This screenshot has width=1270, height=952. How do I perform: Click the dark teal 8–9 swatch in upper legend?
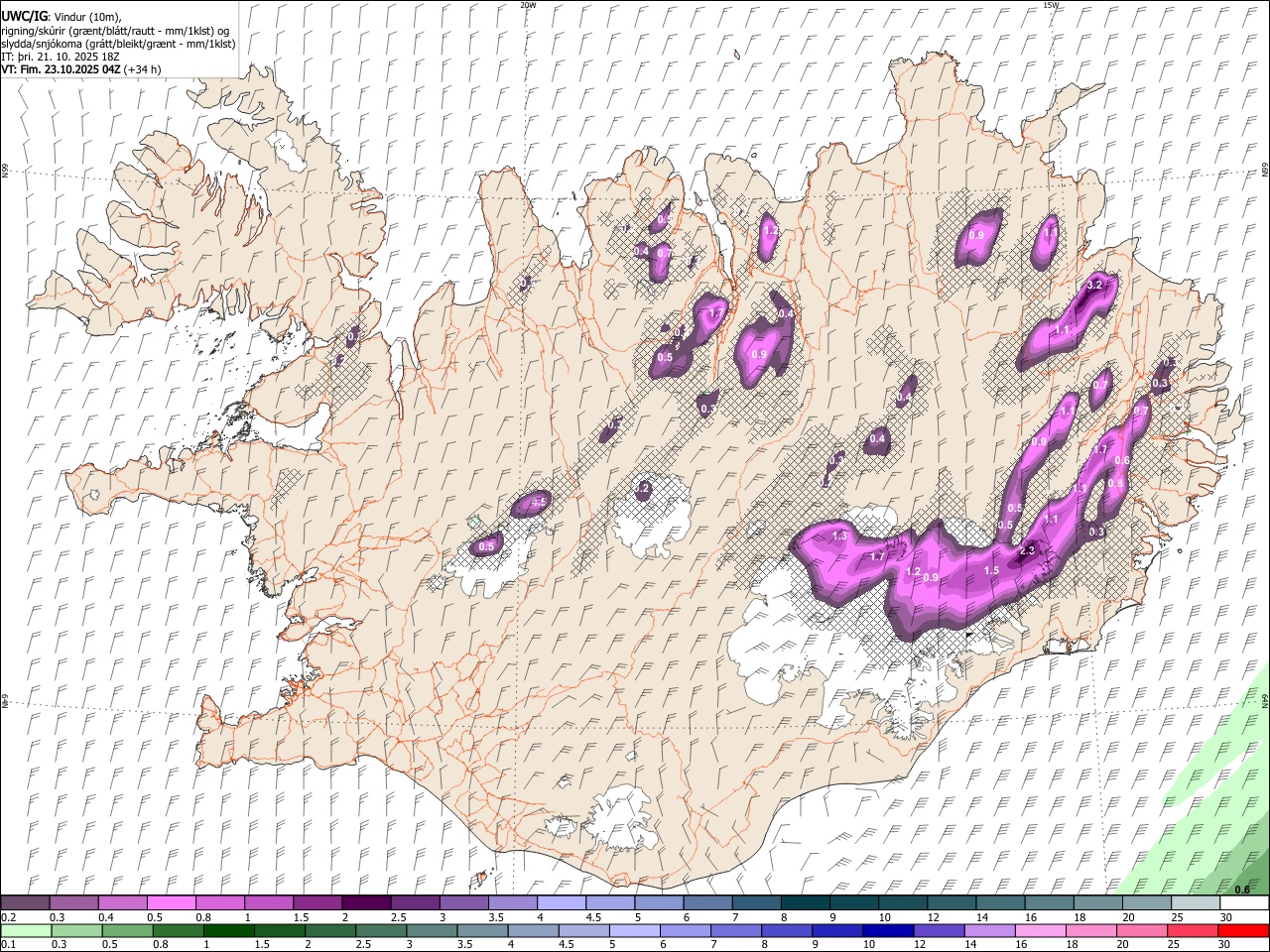[x=806, y=903]
